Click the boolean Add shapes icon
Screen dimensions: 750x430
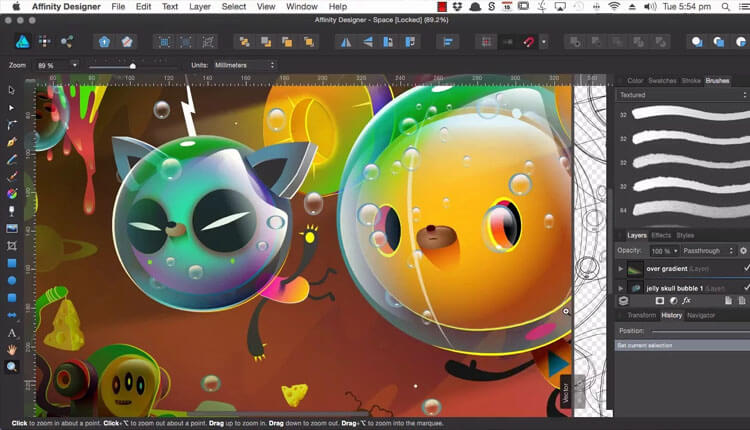tap(574, 42)
